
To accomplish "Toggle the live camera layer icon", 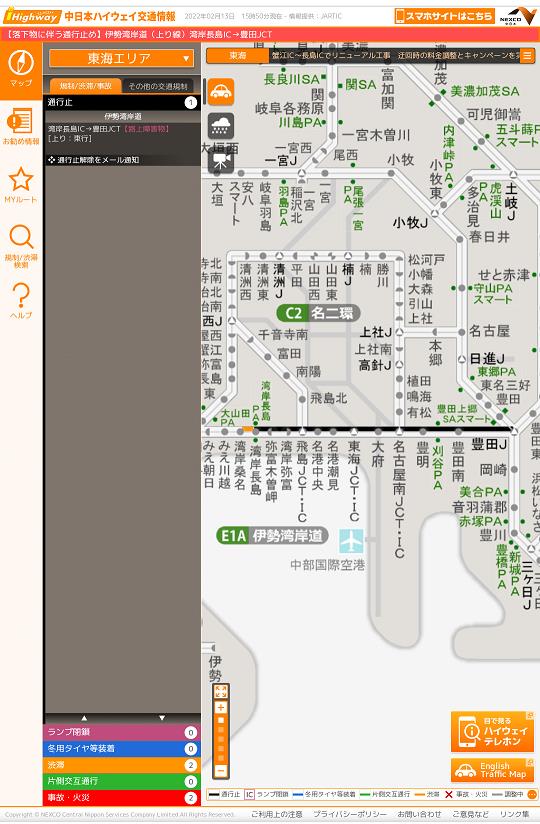I will click(221, 160).
